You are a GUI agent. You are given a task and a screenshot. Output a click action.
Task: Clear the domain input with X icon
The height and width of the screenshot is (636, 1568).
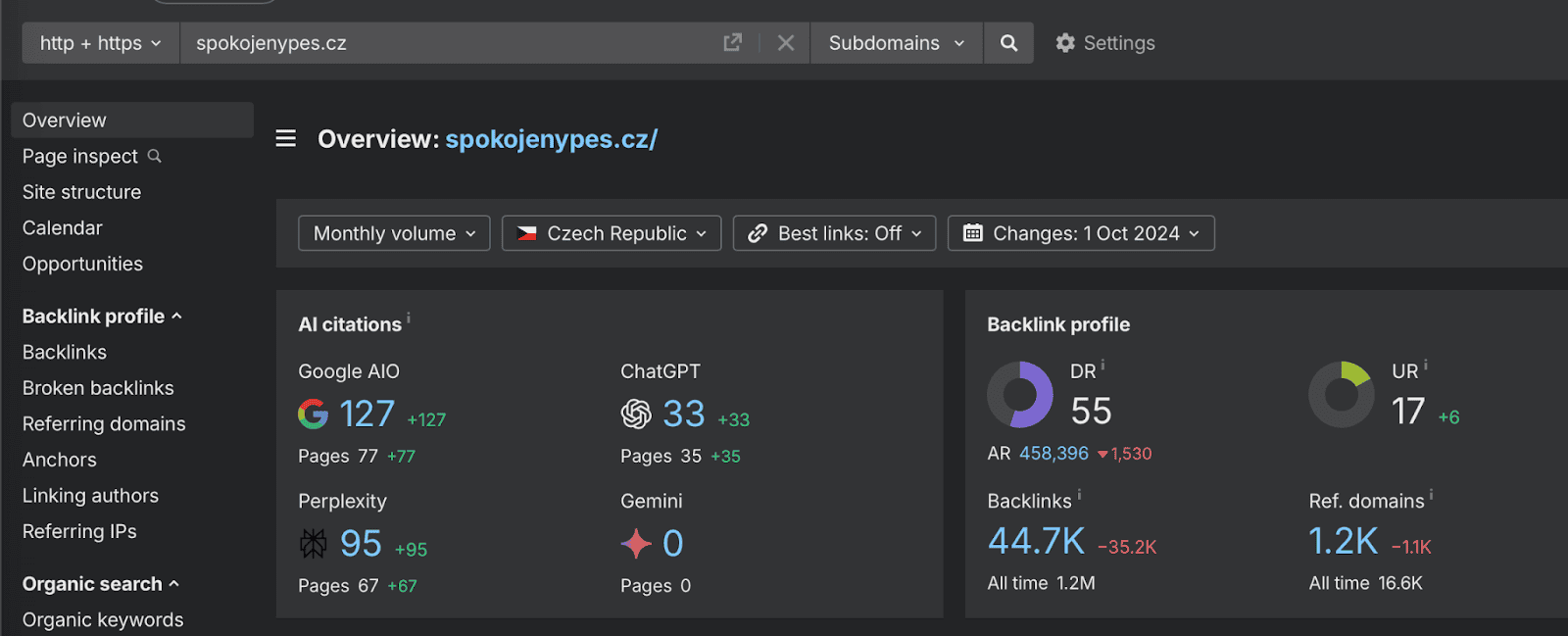click(x=786, y=43)
